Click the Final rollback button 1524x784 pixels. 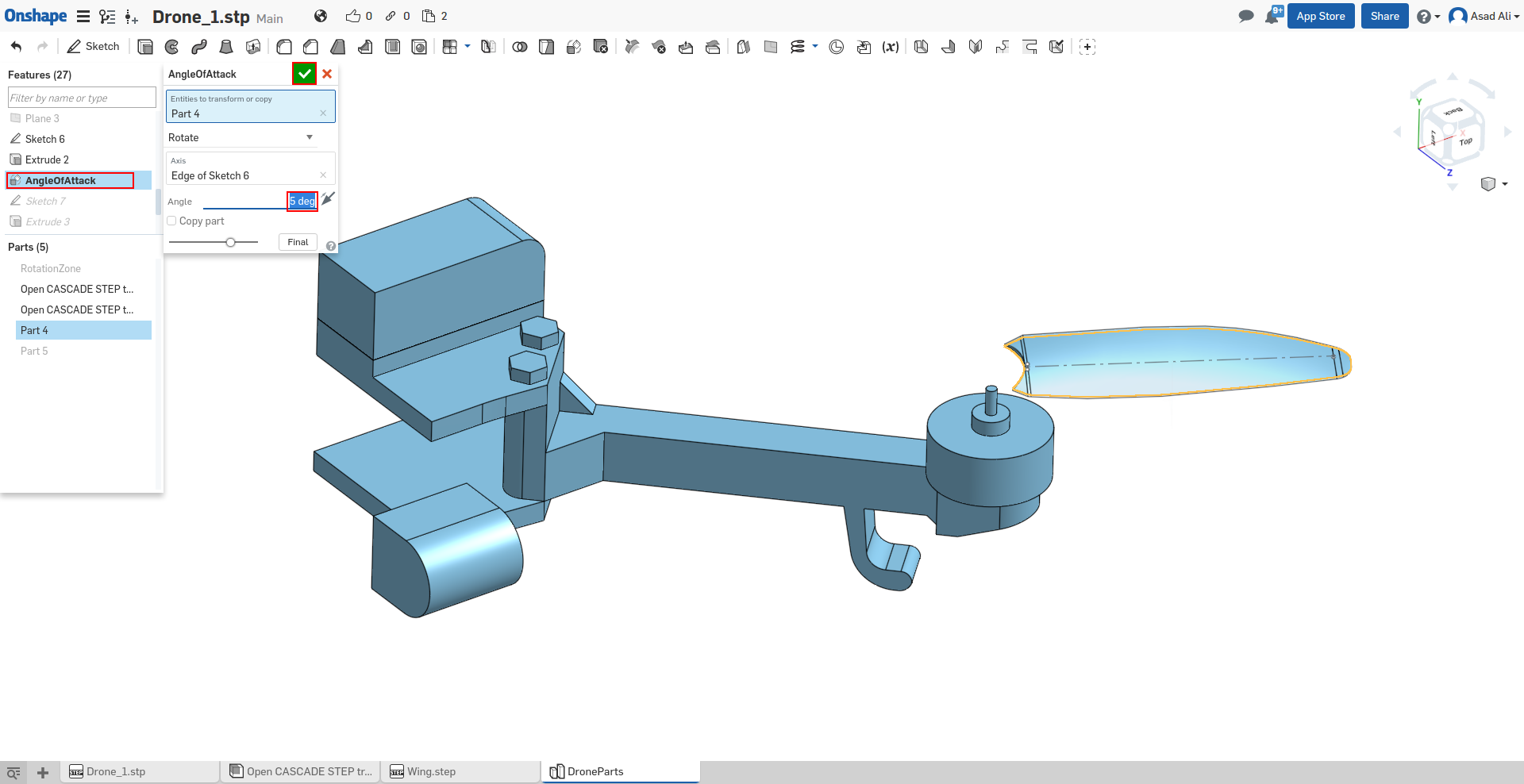point(298,242)
